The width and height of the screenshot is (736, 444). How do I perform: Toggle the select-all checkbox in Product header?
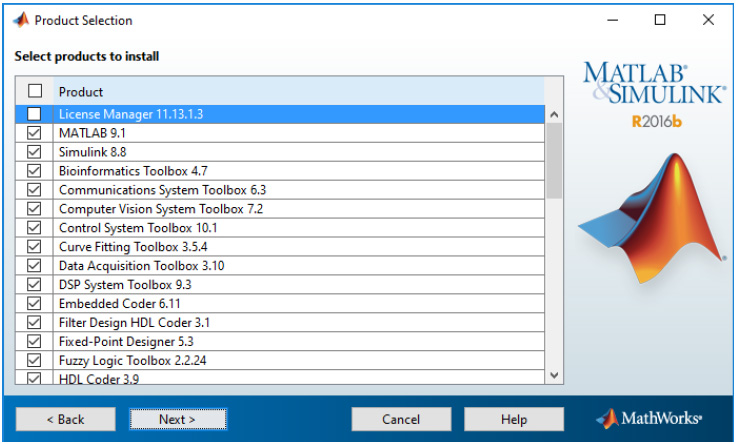[35, 91]
